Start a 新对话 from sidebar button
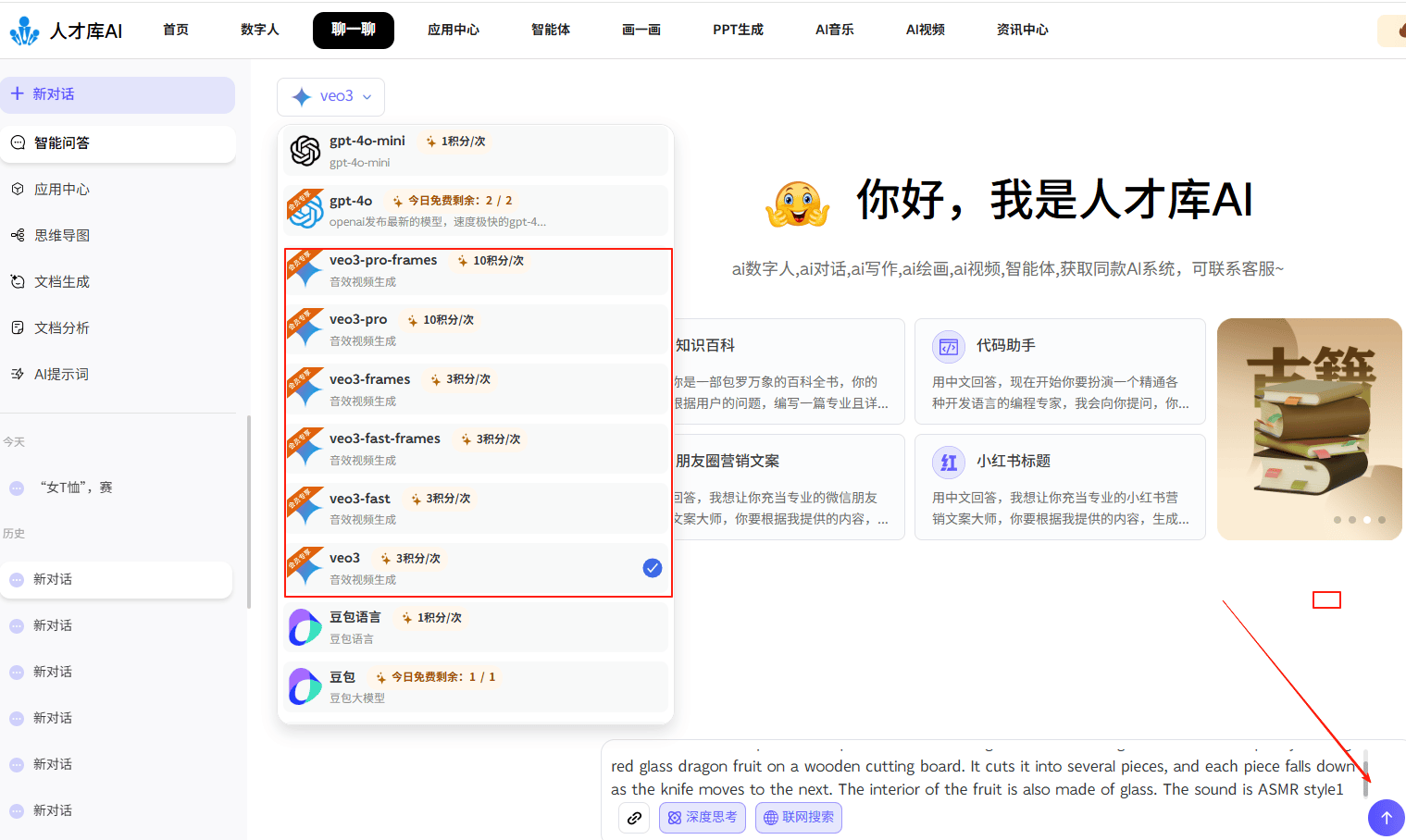 [118, 94]
